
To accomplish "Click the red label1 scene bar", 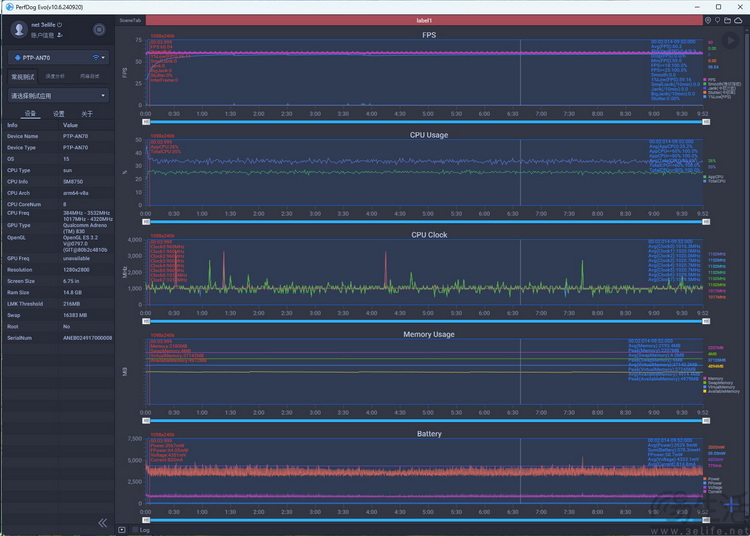I will point(424,21).
